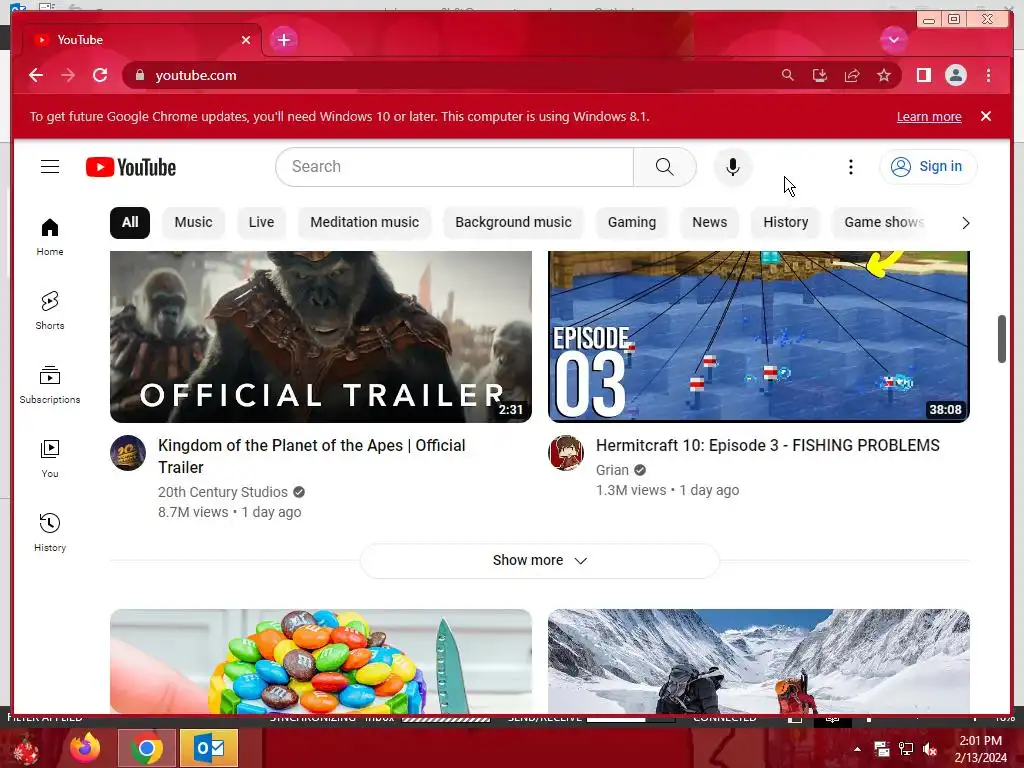Play the Episode 03 fishing thumbnail
Screen dimensions: 1024x768
click(x=759, y=336)
